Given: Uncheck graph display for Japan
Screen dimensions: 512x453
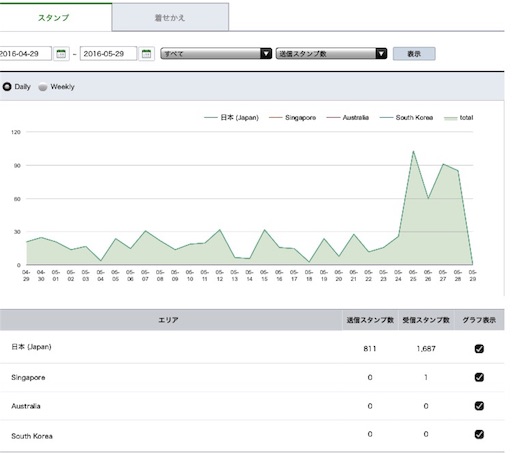Looking at the screenshot, I should tap(479, 349).
